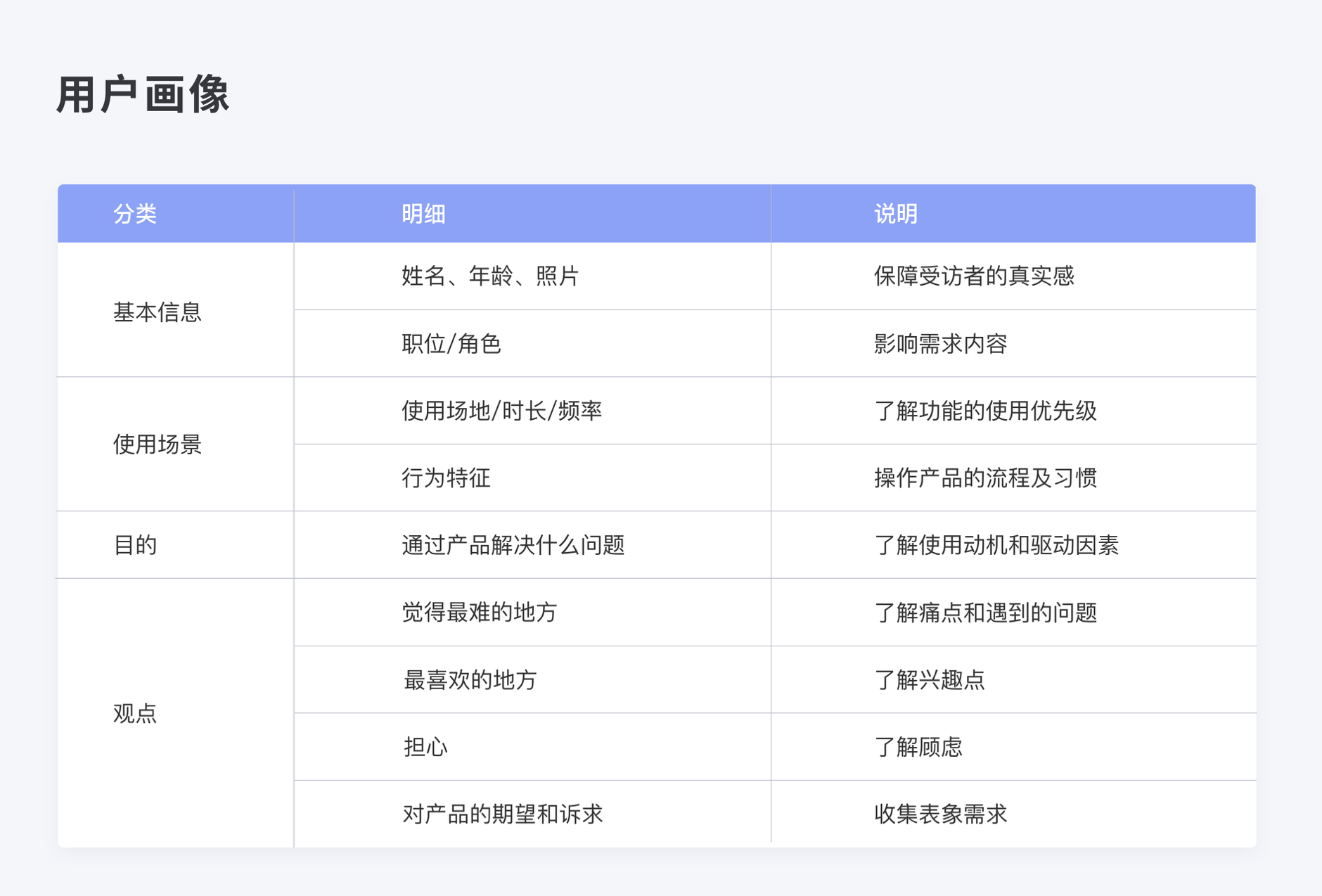Click the 用户画像 page title

(143, 95)
